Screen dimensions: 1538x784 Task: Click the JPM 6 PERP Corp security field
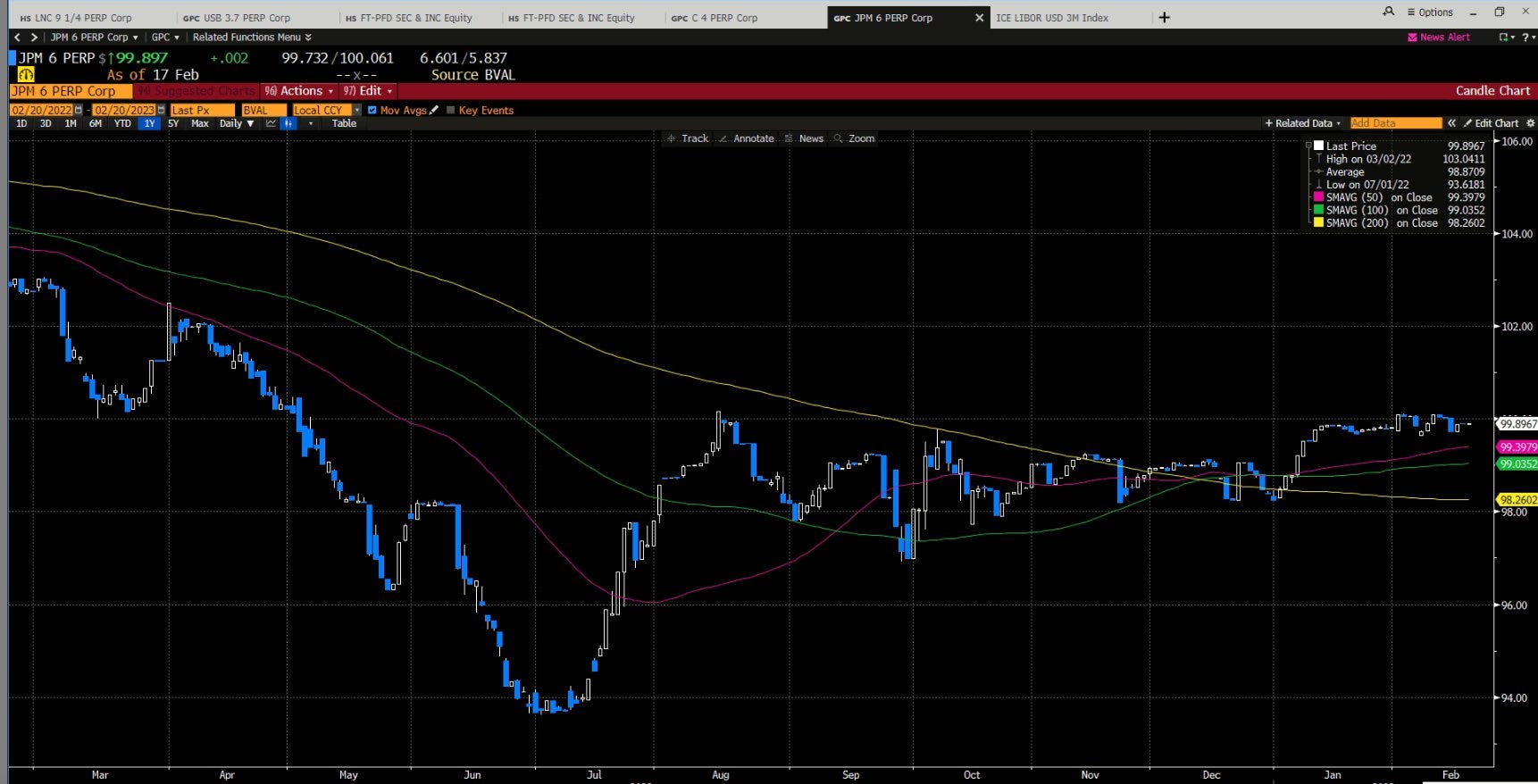click(71, 91)
